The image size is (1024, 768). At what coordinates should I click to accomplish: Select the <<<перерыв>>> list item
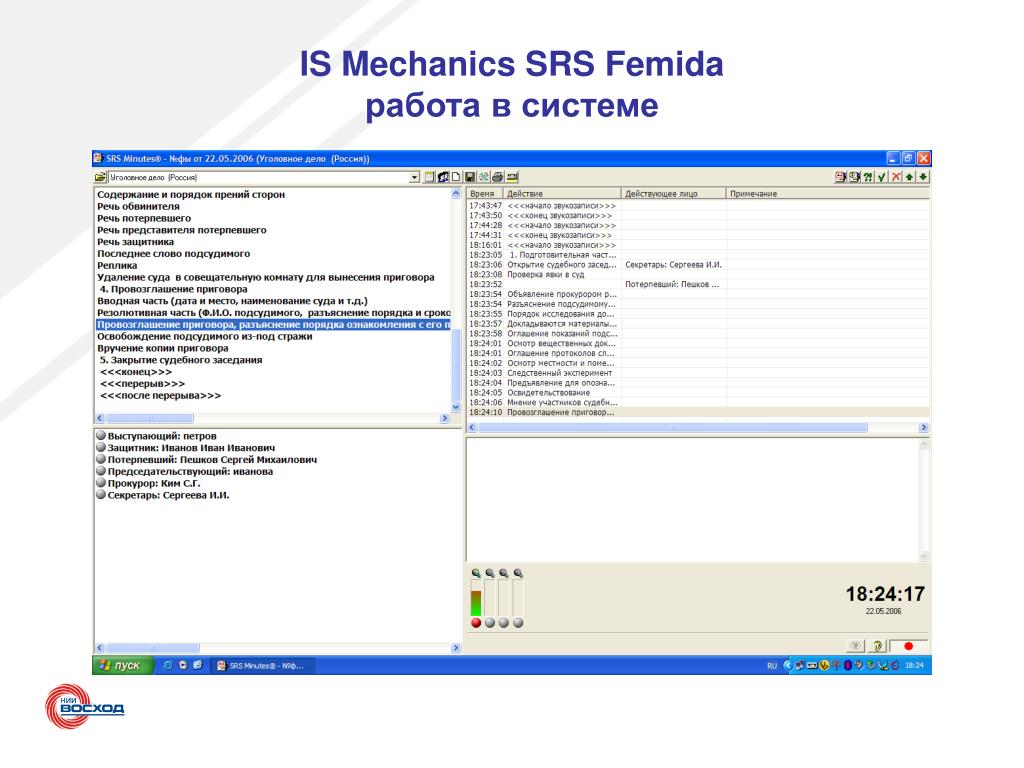coord(142,383)
